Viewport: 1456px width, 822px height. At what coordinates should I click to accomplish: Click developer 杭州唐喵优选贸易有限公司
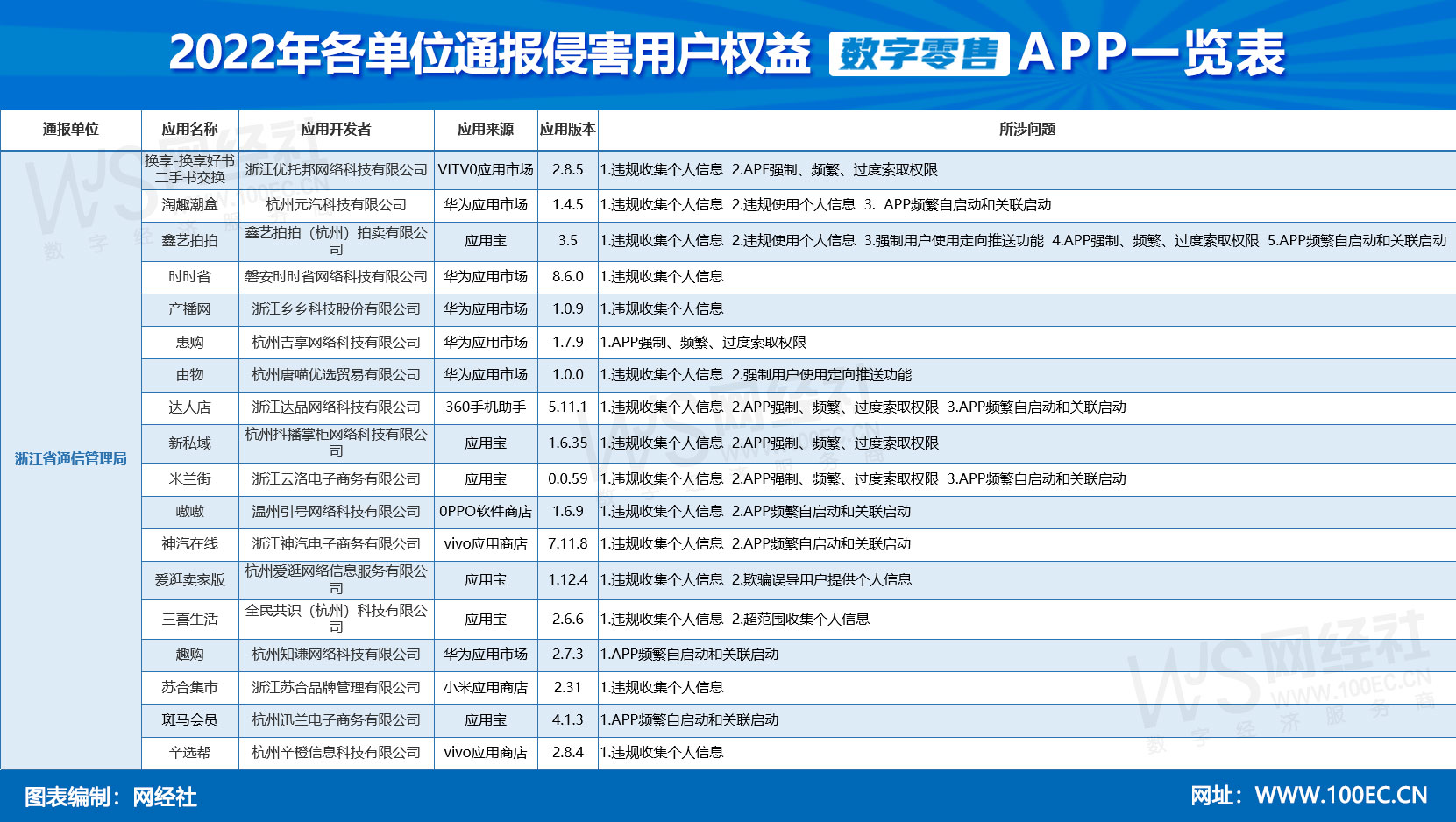tap(337, 375)
